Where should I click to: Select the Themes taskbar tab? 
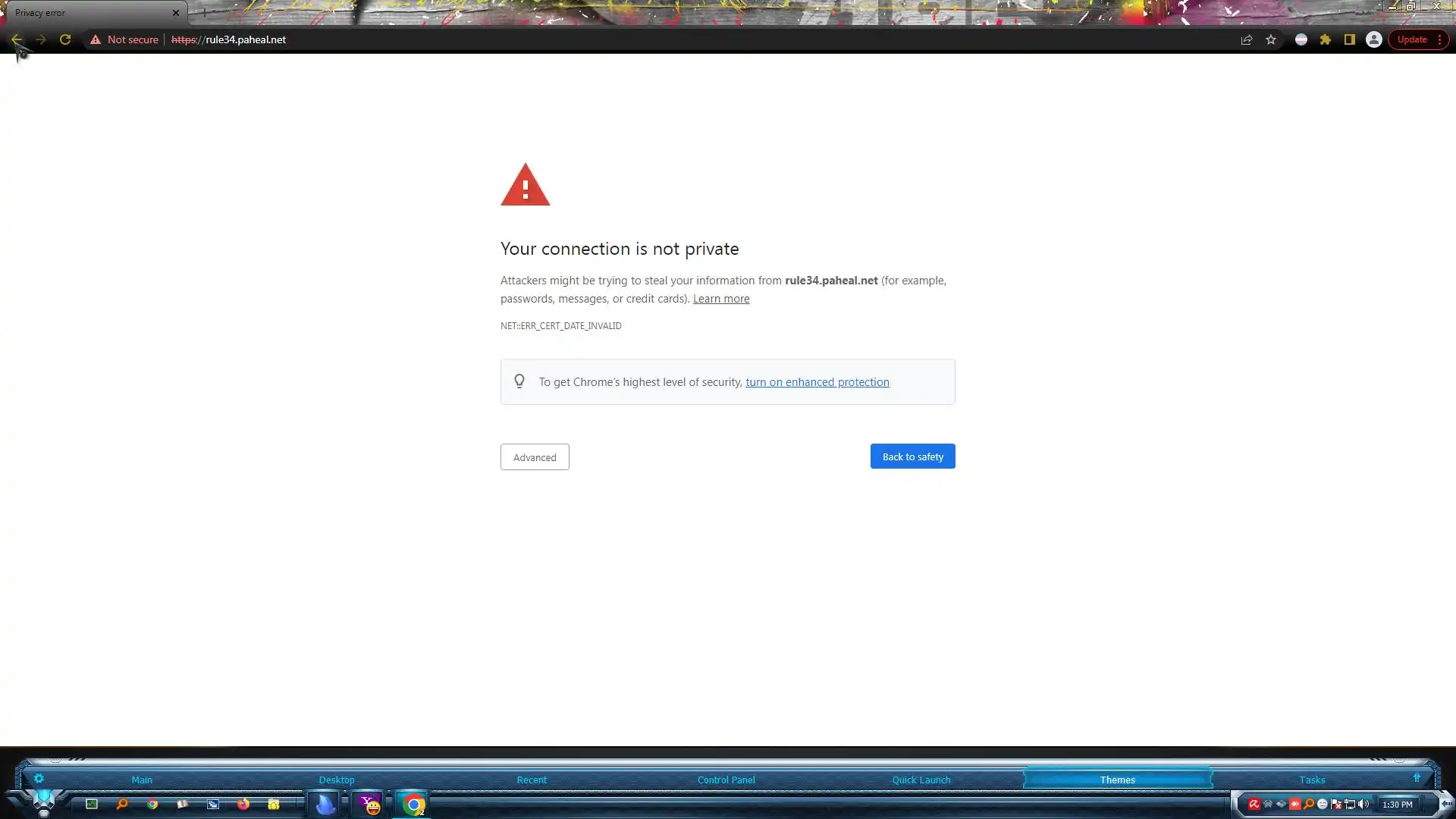click(1117, 780)
